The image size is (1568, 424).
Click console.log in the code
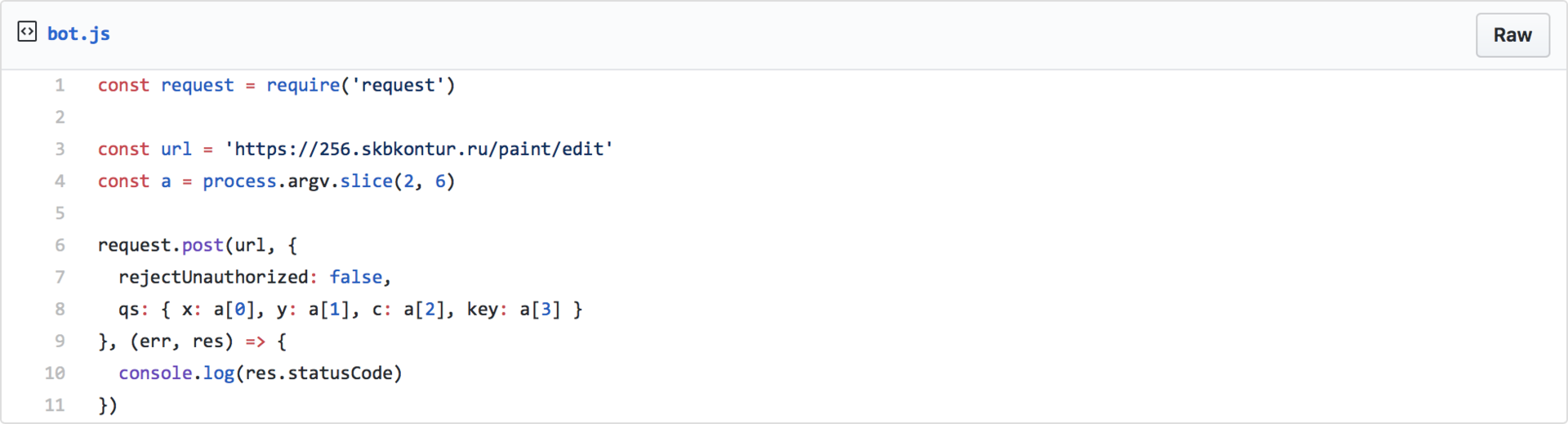pyautogui.click(x=176, y=373)
